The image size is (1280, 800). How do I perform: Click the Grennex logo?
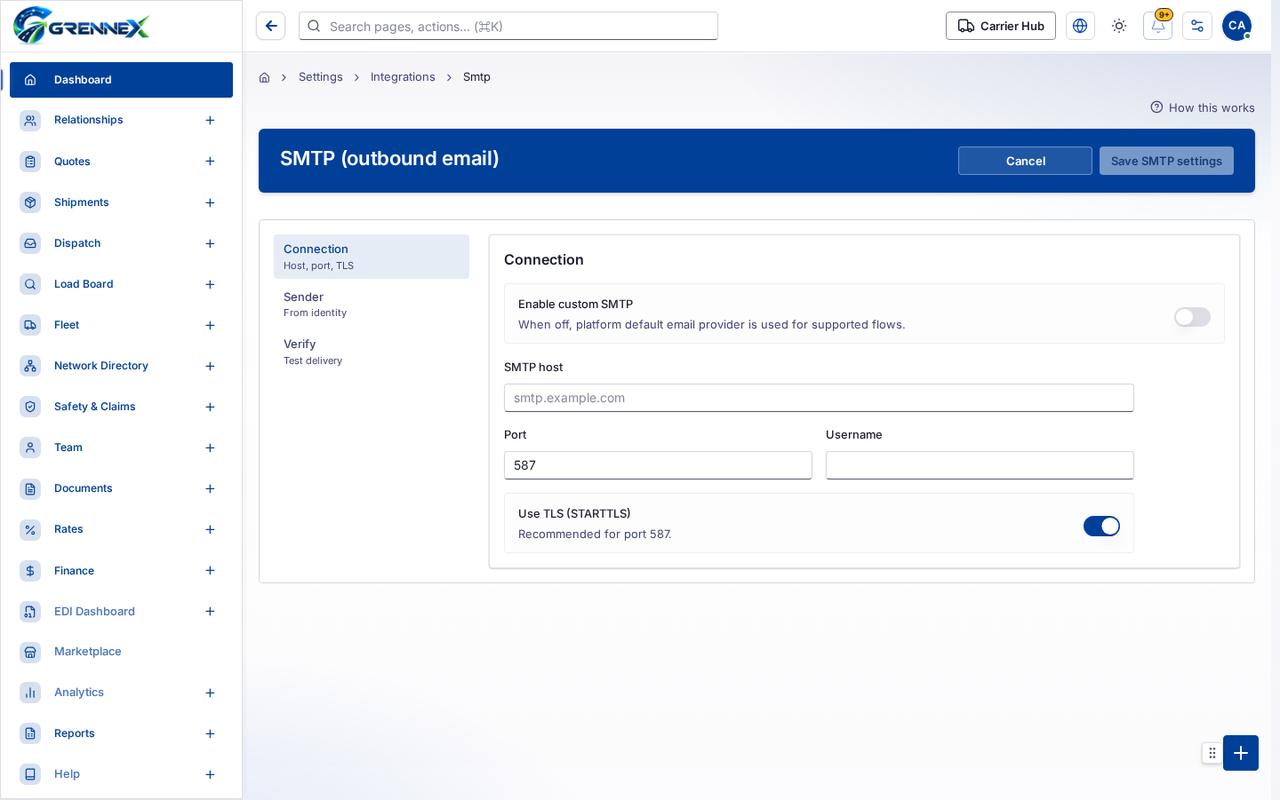pos(81,25)
